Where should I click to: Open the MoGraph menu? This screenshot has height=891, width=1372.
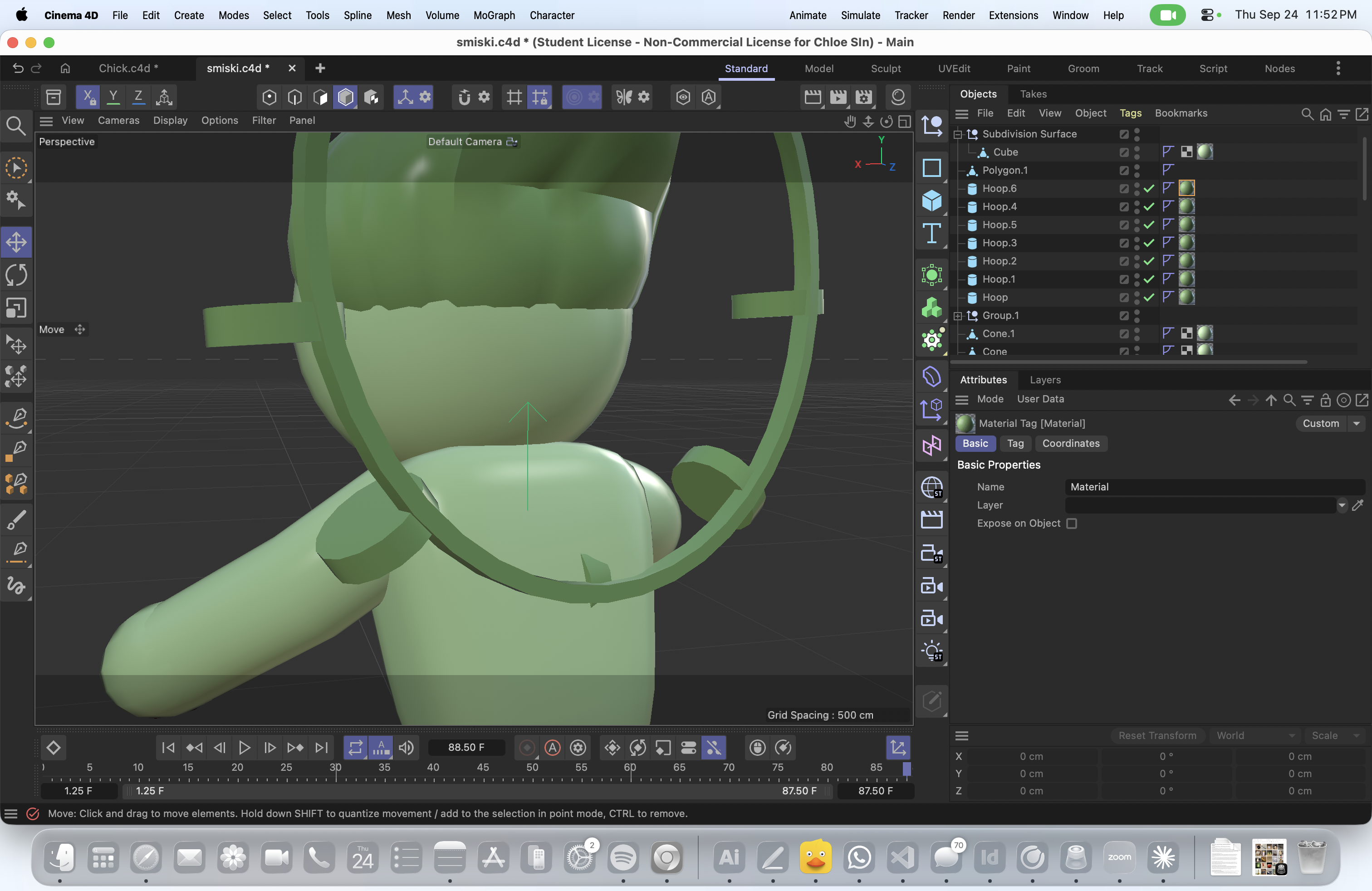point(494,15)
